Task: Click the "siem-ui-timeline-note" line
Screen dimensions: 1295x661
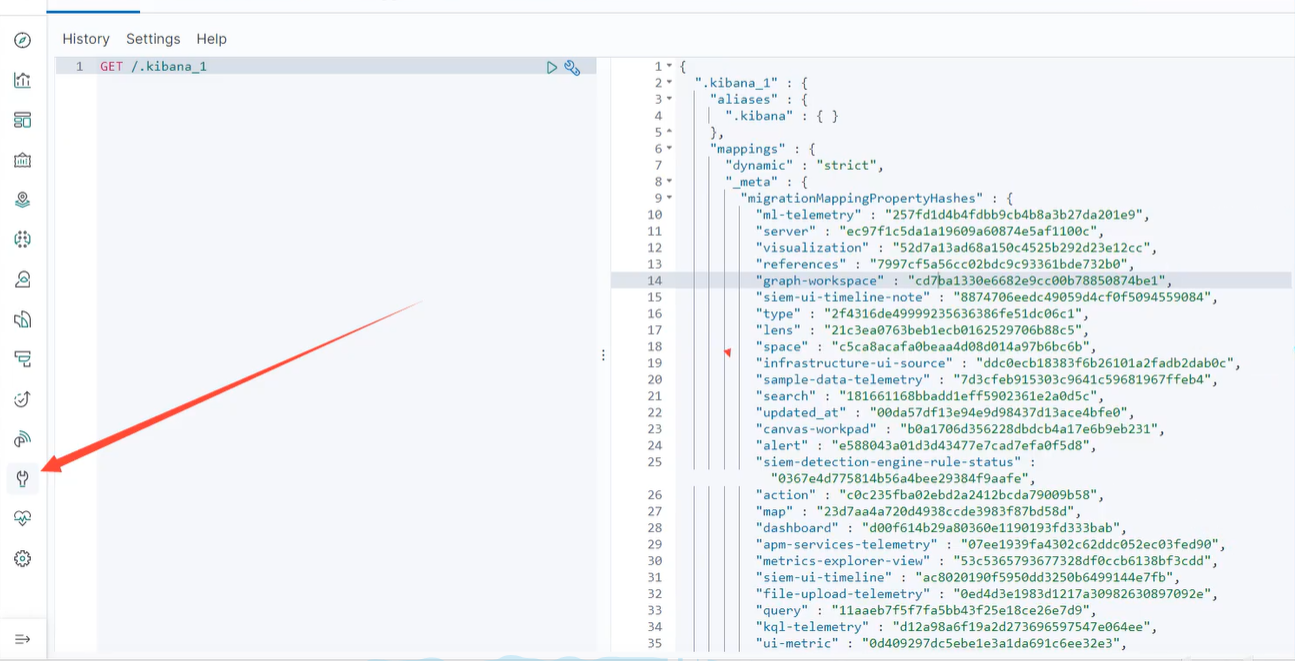Action: tap(985, 297)
